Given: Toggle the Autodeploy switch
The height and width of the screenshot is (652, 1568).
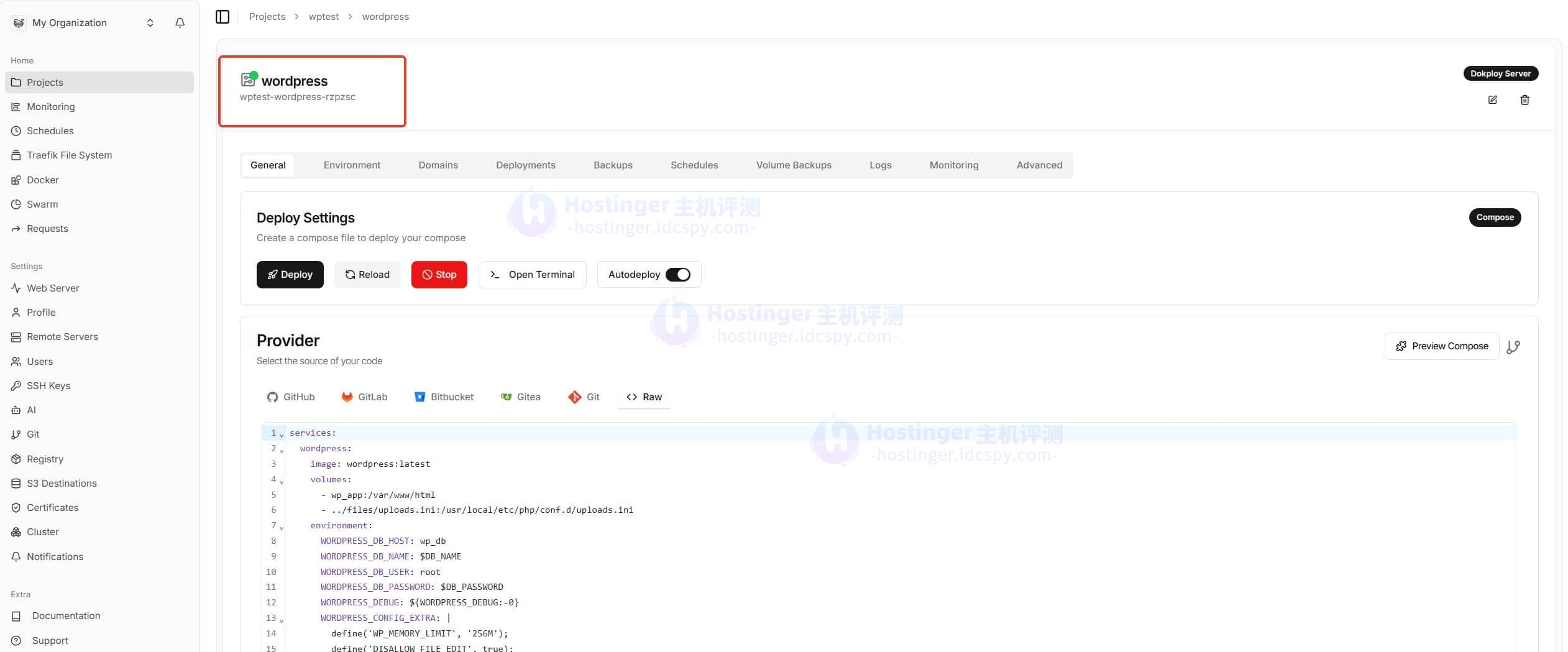Looking at the screenshot, I should click(x=677, y=275).
